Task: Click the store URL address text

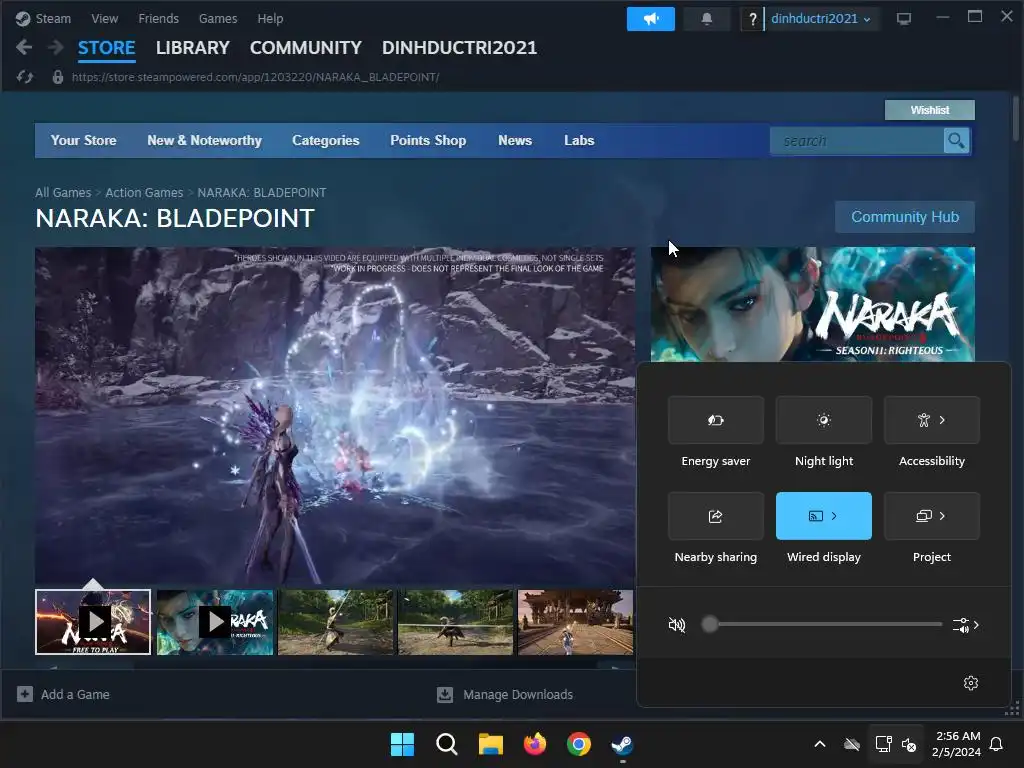Action: (255, 77)
